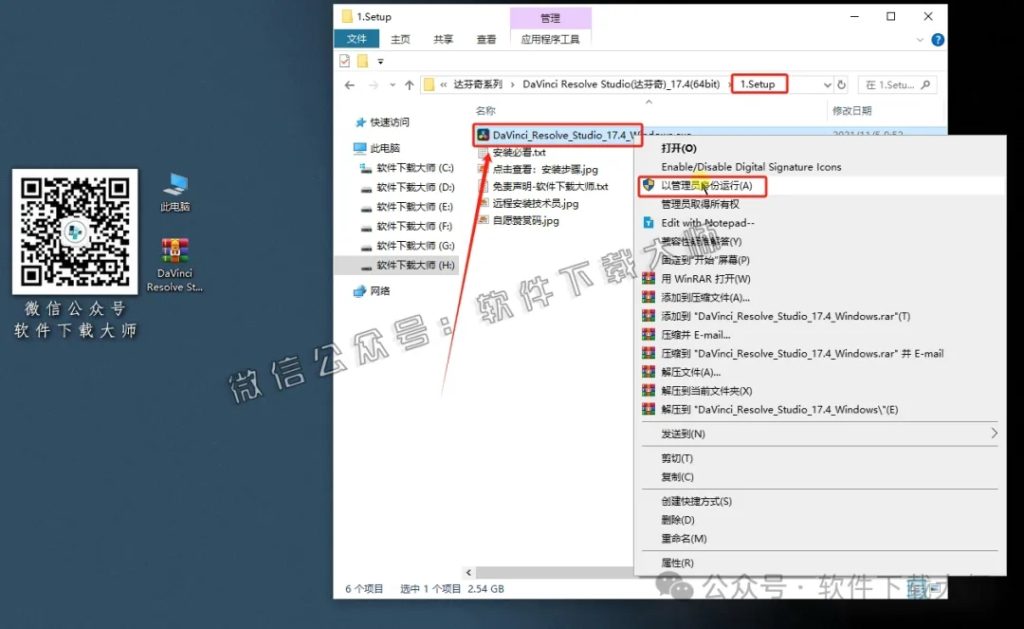Open the address bar dropdown arrow

click(x=826, y=84)
